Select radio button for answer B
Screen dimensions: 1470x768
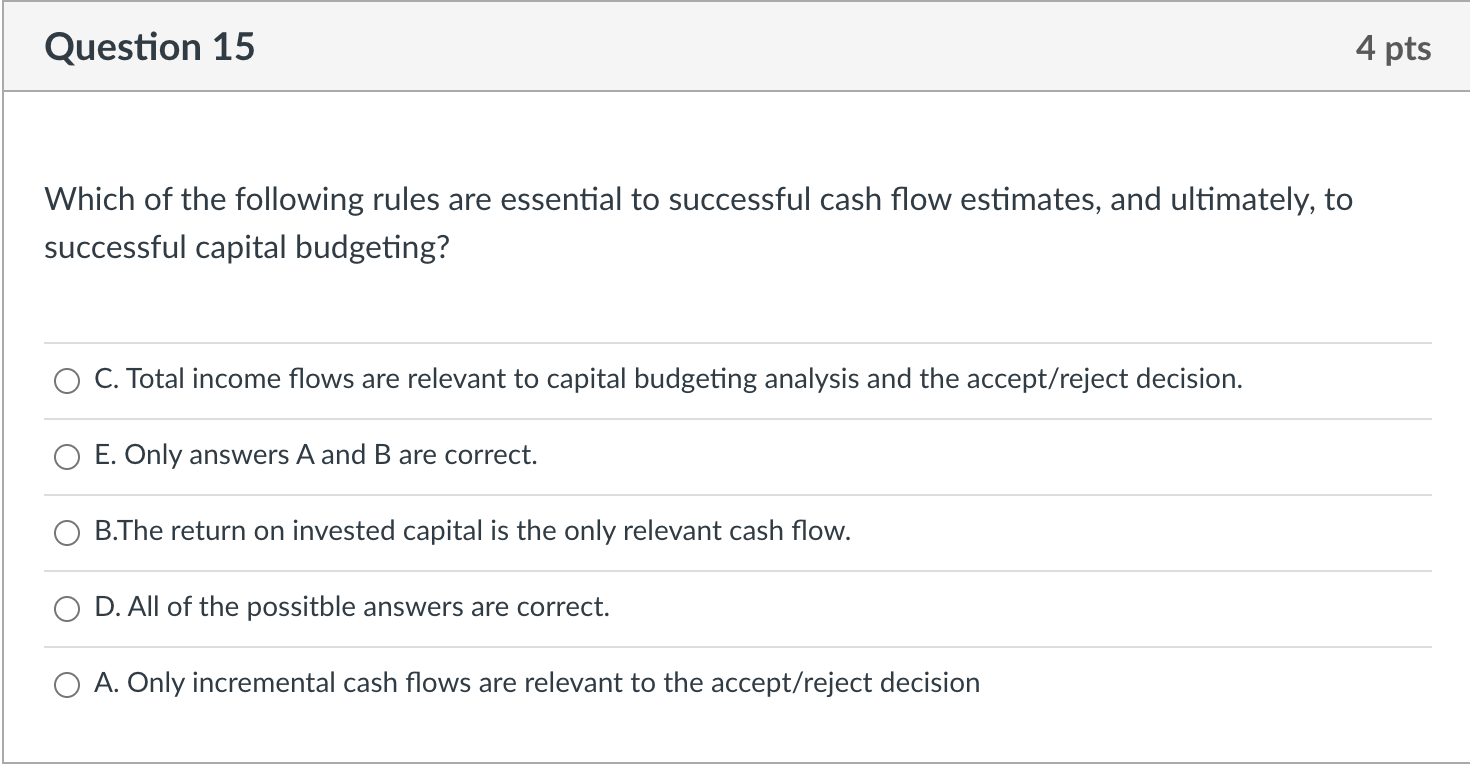pyautogui.click(x=66, y=532)
